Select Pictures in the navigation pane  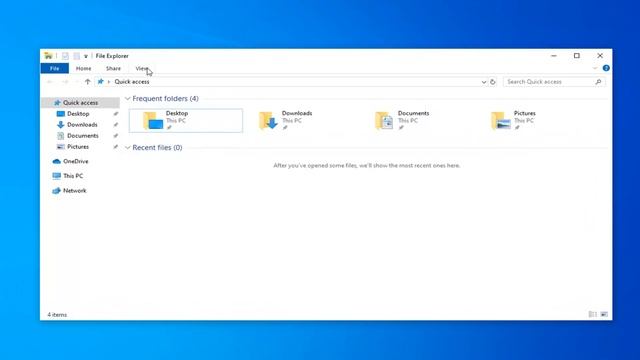[x=78, y=147]
